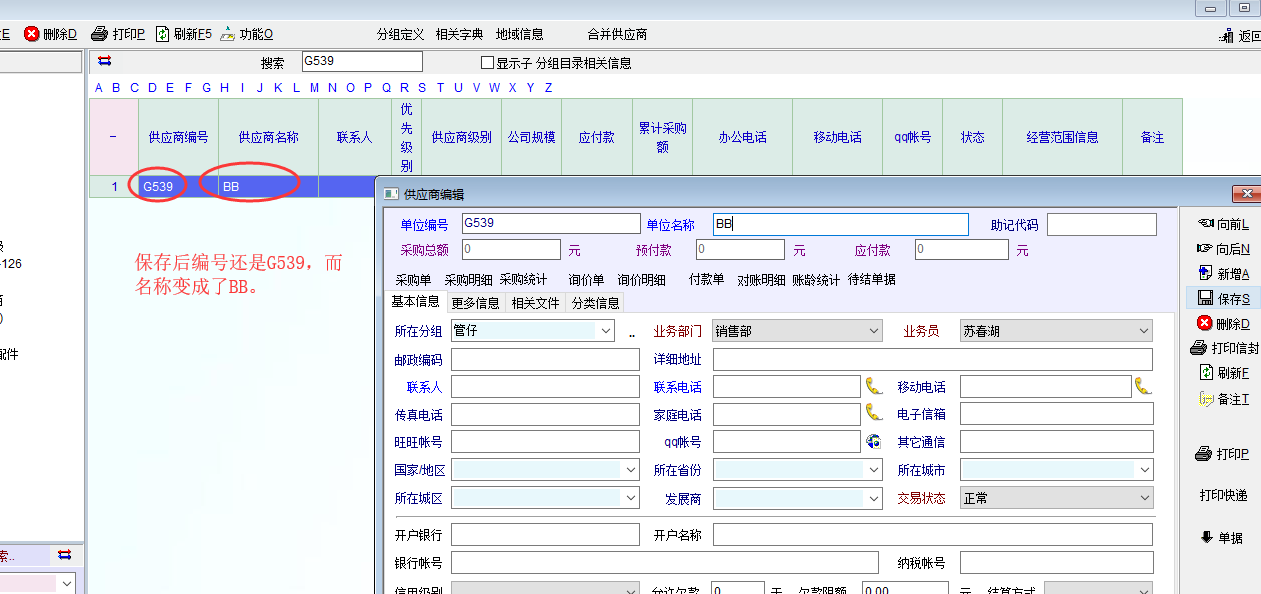This screenshot has height=594, width=1261.
Task: Click the 对账明细 link
Action: (760, 280)
